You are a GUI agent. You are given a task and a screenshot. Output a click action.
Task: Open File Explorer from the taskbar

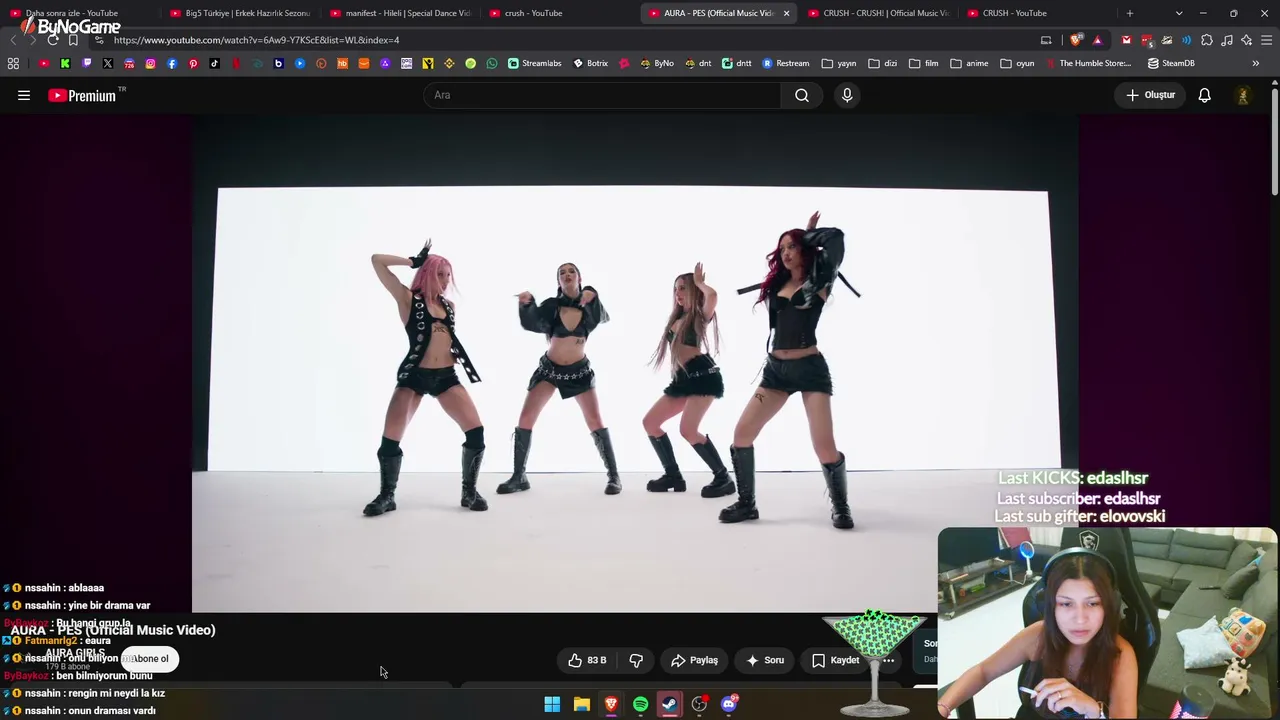point(582,704)
